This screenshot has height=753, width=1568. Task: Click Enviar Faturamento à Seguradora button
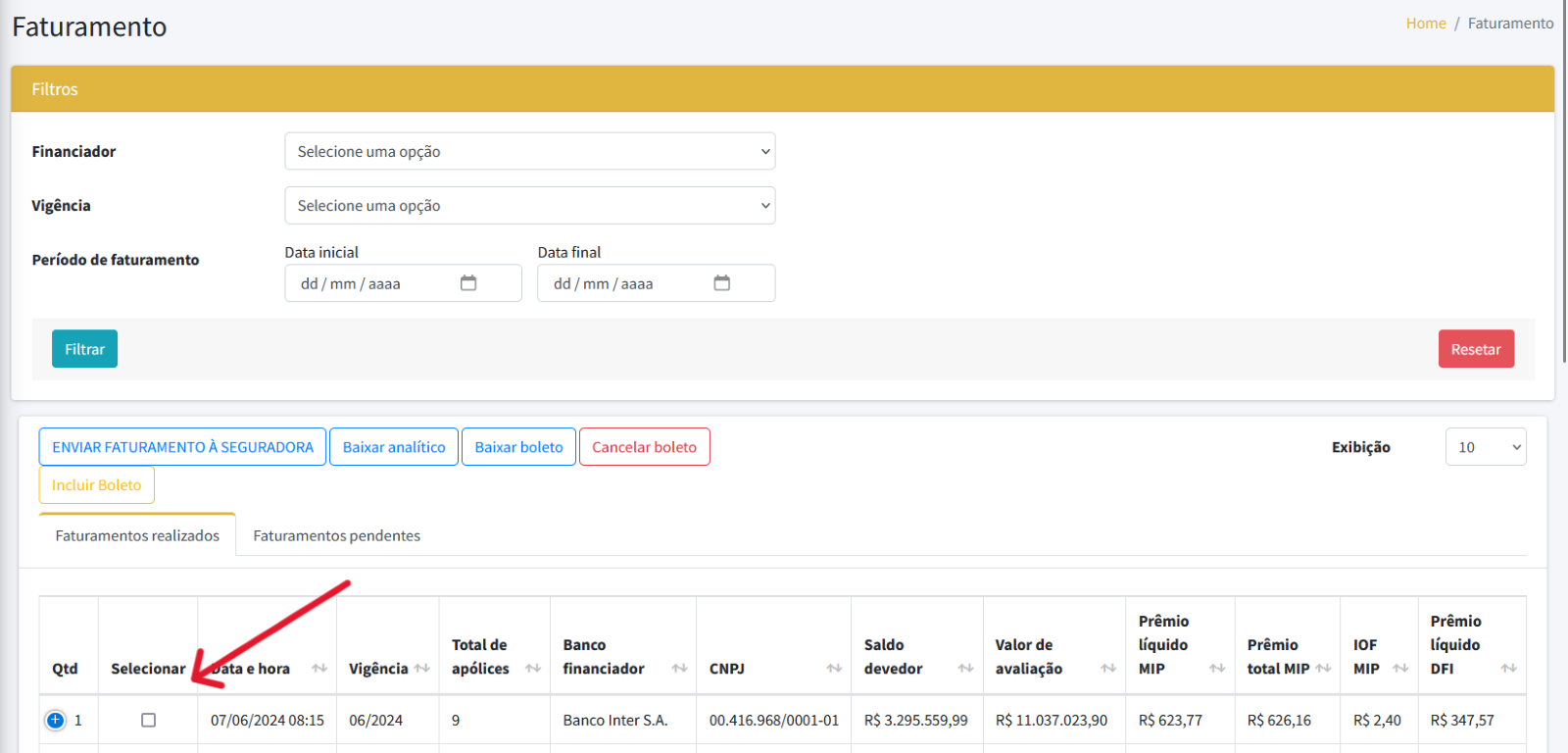click(x=182, y=447)
